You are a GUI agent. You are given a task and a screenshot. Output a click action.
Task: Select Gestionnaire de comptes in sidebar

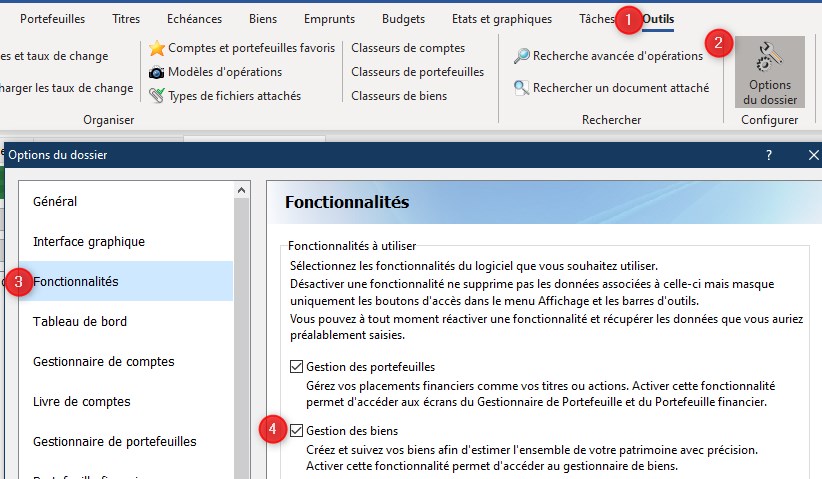104,361
